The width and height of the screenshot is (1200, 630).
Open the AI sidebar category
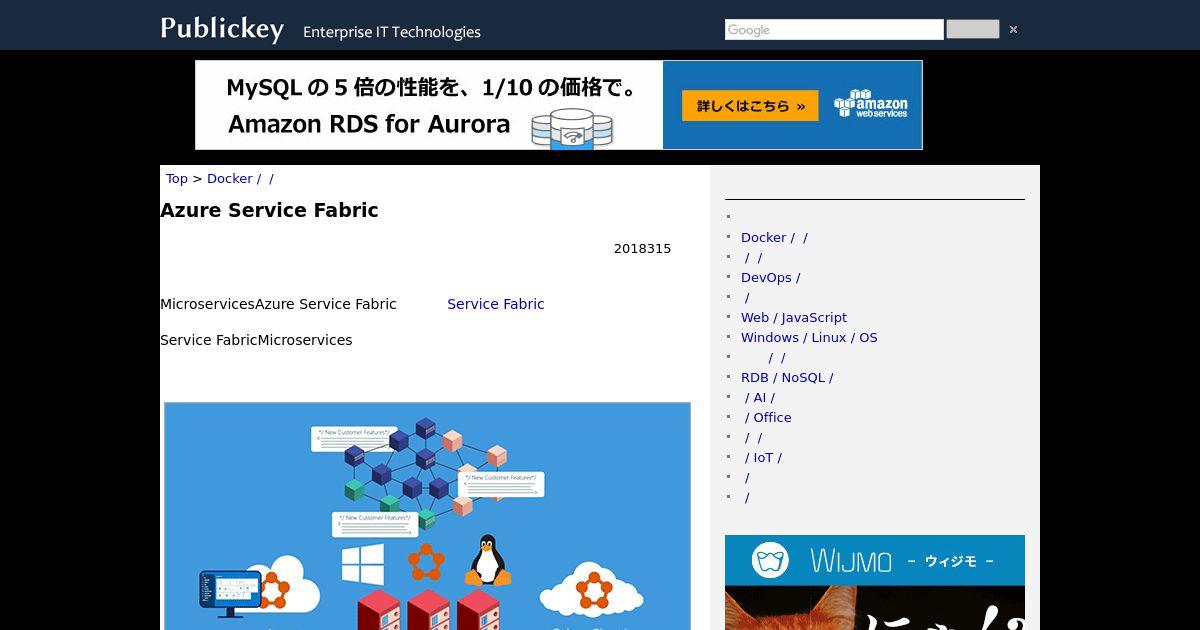coord(759,397)
